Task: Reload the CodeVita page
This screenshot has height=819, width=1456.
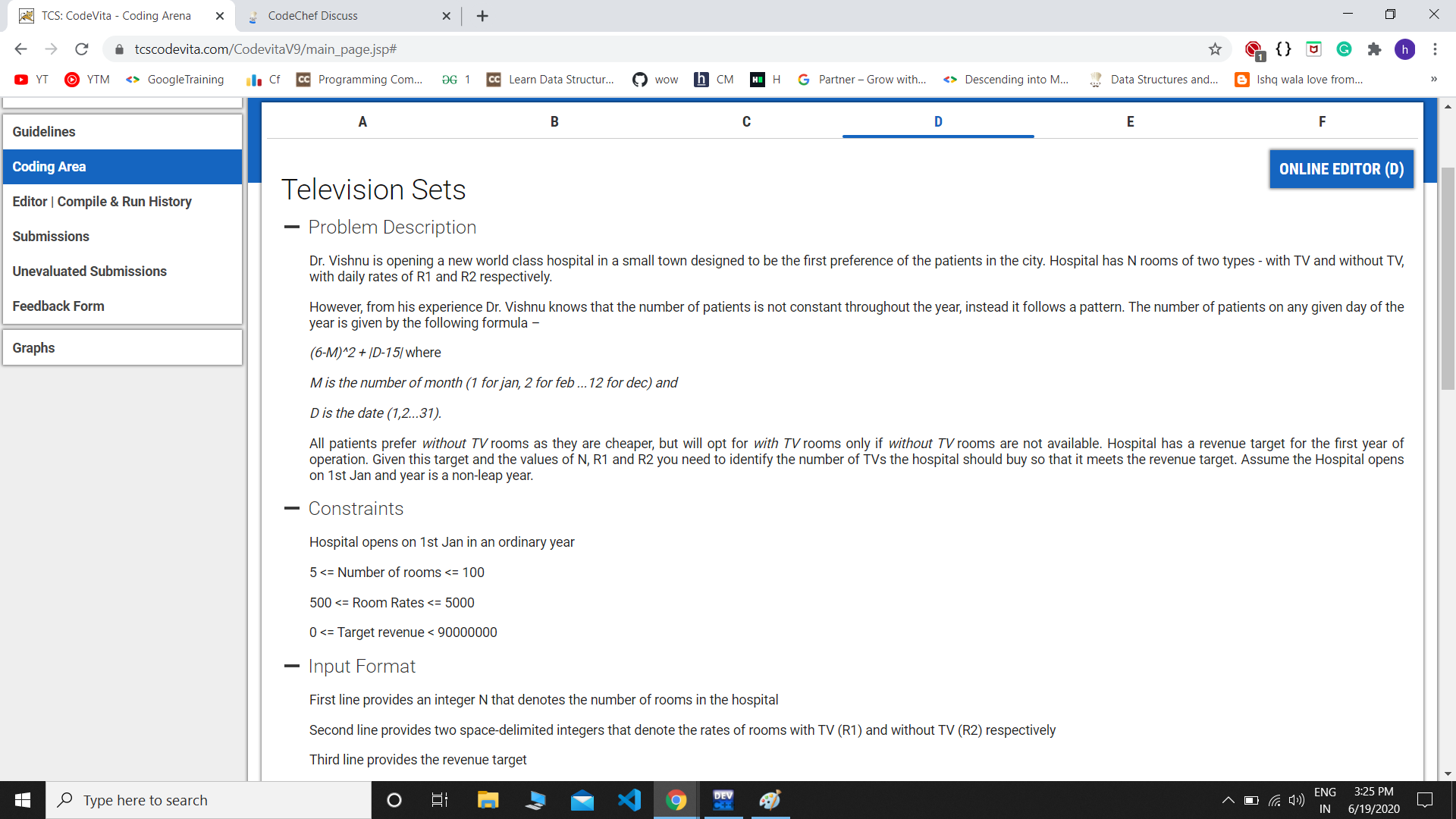Action: (82, 49)
